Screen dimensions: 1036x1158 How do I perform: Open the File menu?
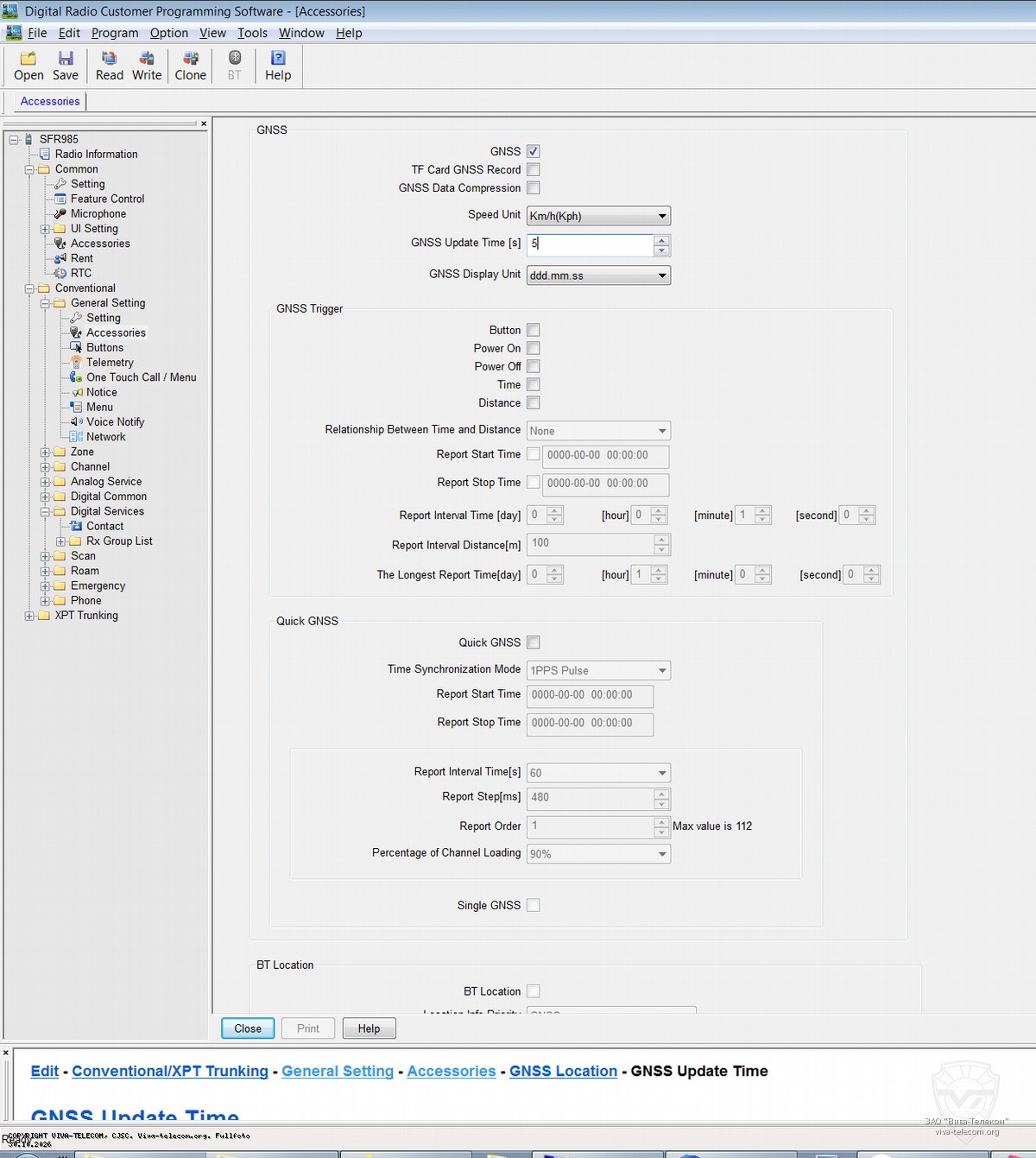click(x=37, y=33)
